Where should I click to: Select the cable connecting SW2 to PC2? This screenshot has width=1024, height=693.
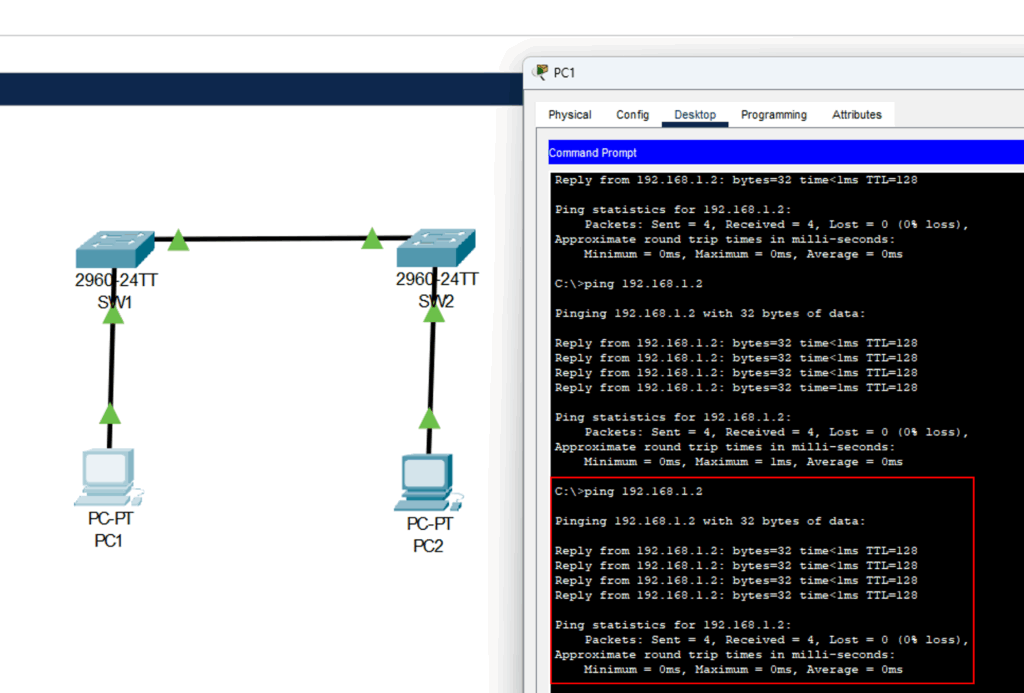(432, 365)
